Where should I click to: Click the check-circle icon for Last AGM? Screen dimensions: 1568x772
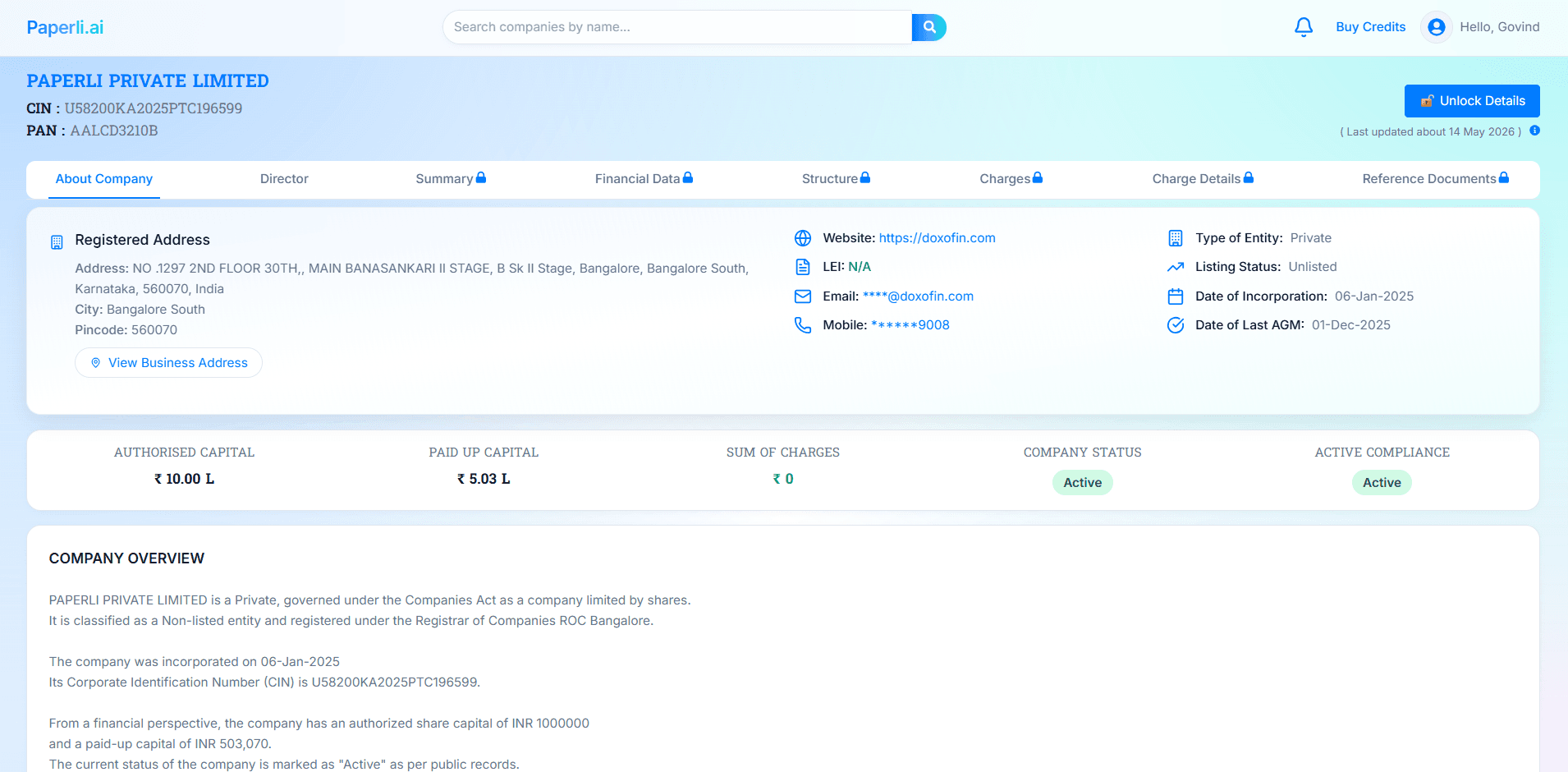(1176, 325)
